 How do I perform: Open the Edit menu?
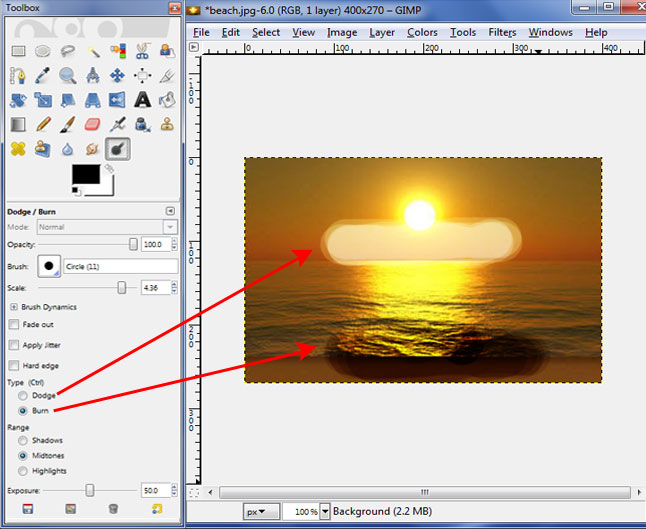click(230, 33)
